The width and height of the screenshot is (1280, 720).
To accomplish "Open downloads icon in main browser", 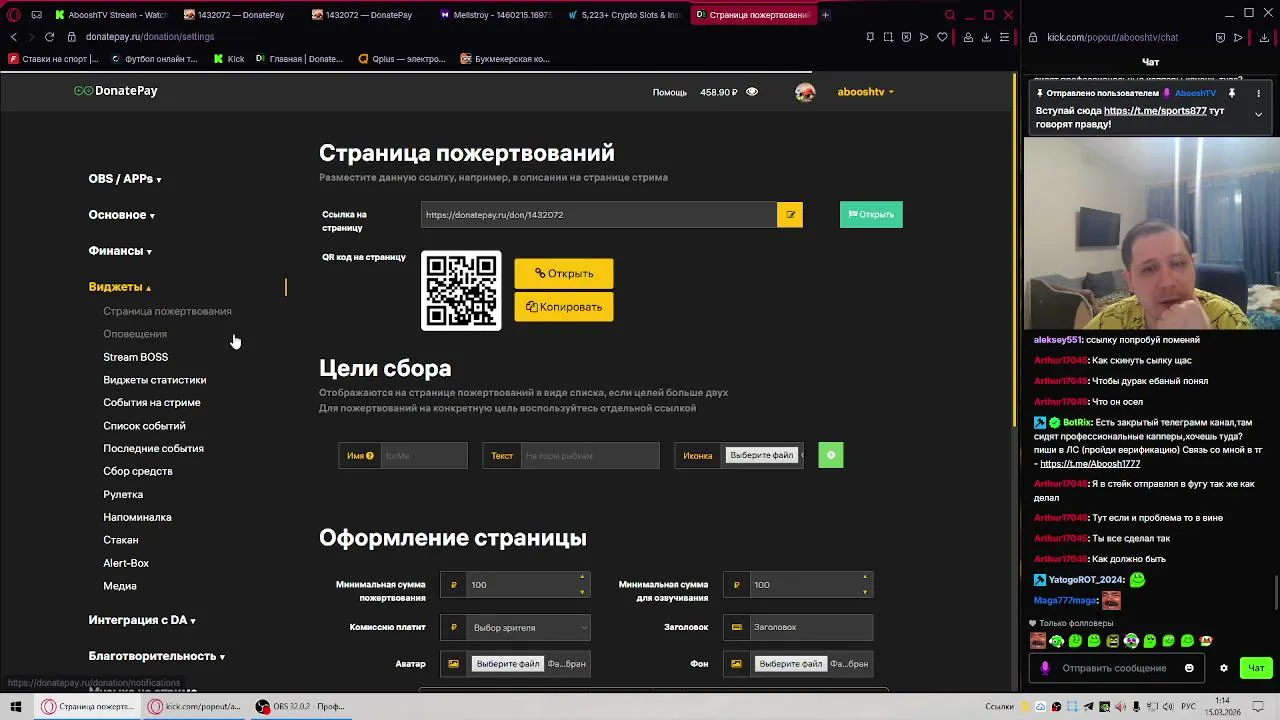I will [x=986, y=37].
